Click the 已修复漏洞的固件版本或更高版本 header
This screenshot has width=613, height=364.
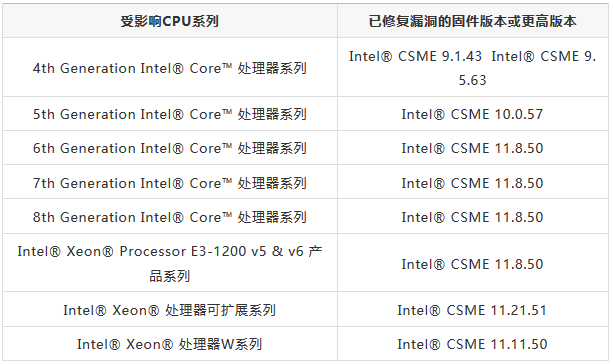point(473,21)
